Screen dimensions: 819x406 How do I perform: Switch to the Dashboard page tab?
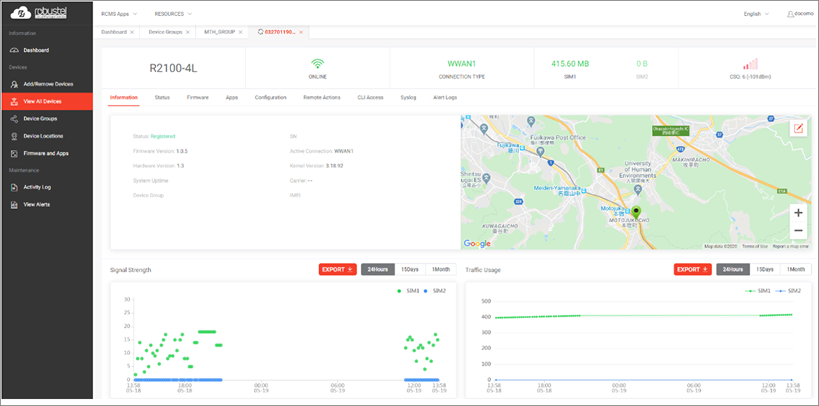(x=114, y=32)
